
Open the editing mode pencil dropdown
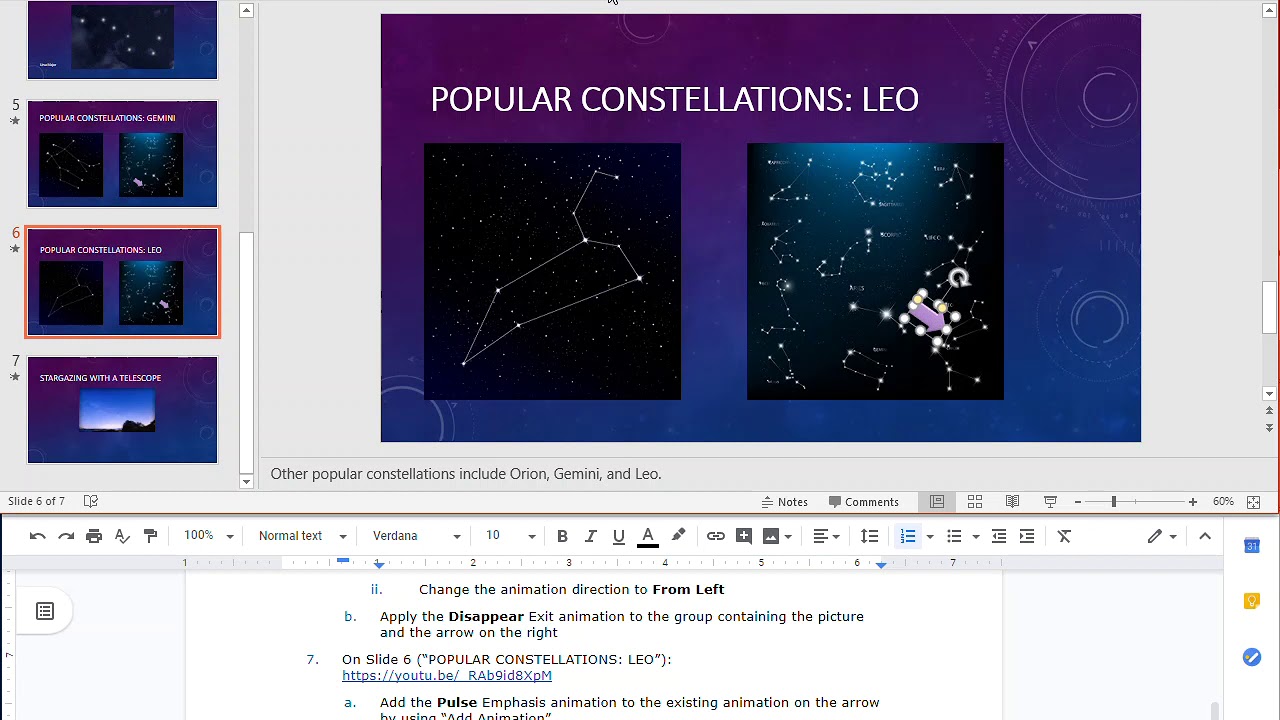(1162, 536)
